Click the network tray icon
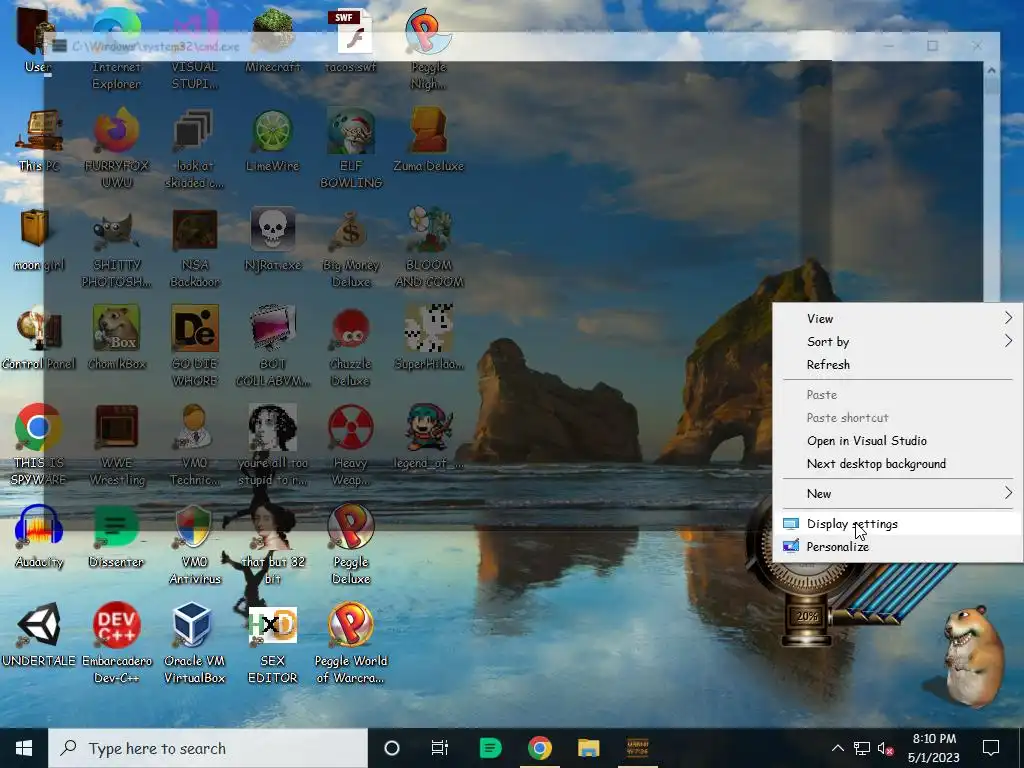1024x768 pixels. (x=861, y=748)
